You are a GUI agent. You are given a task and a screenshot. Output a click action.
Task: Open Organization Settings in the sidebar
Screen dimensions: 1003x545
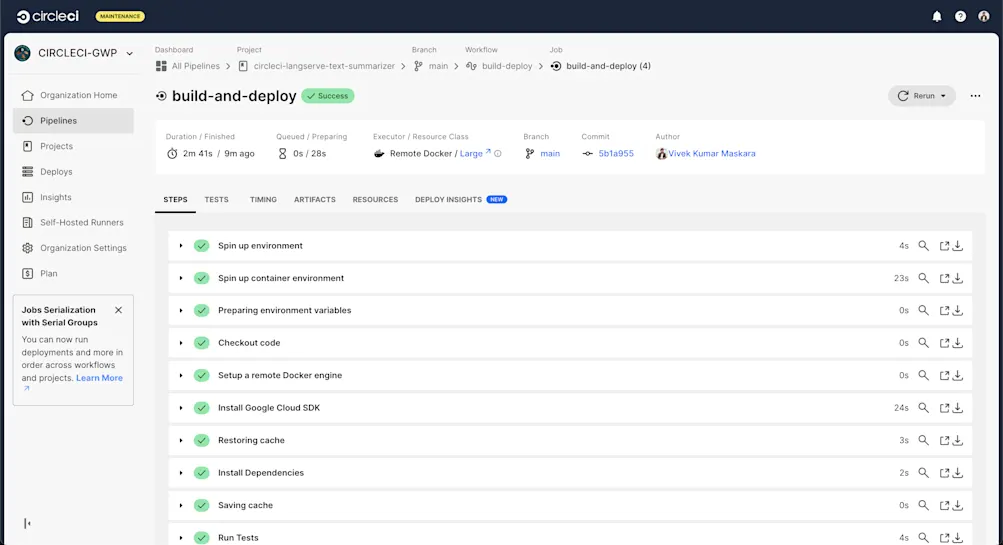tap(73, 248)
